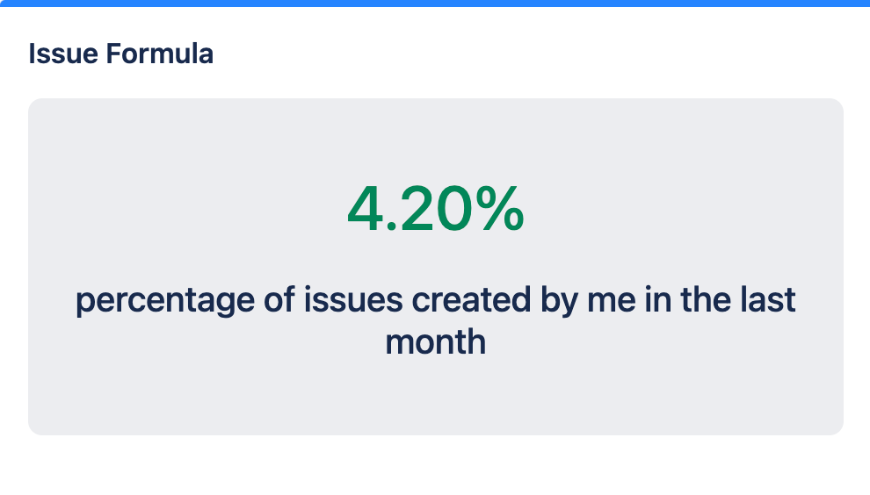Click the Issue Formula gadget title
870x495 pixels.
[121, 54]
